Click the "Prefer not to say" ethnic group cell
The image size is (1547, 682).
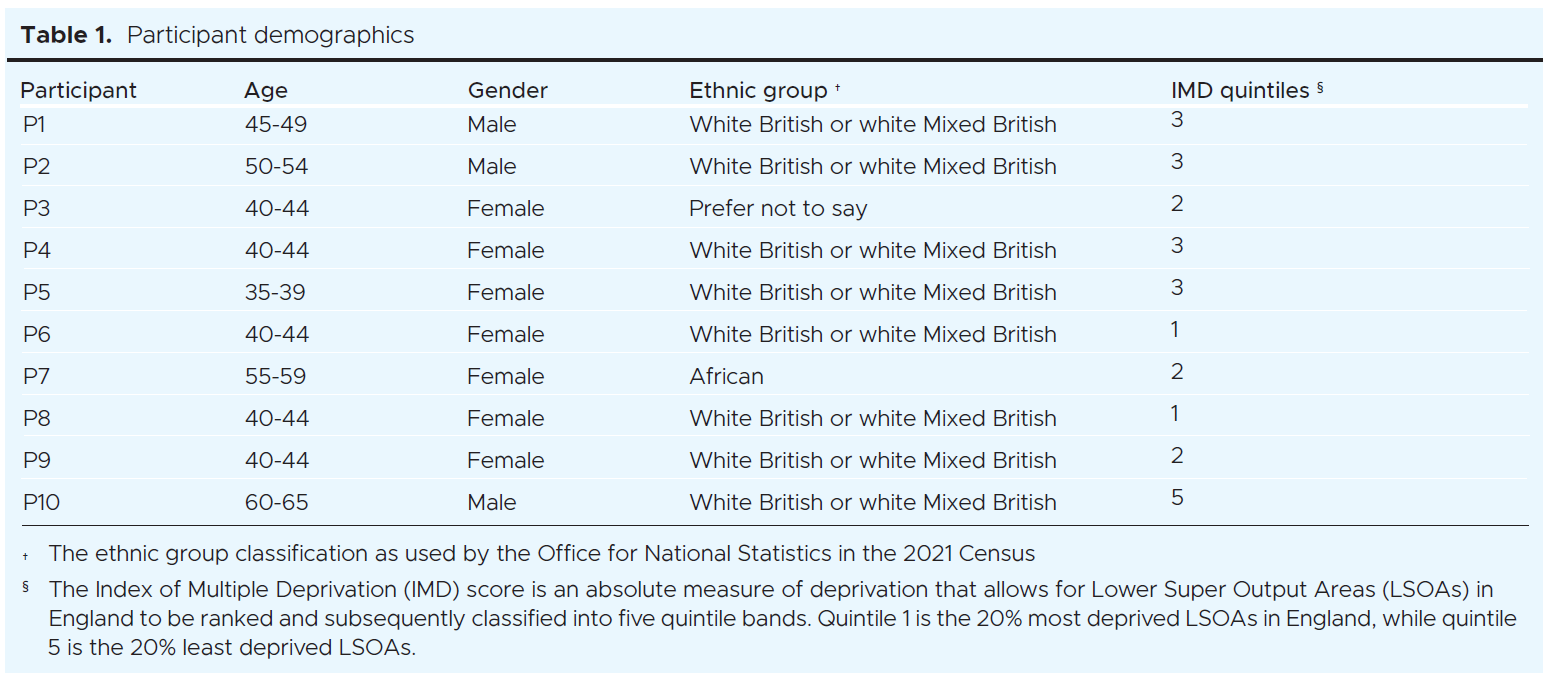778,209
